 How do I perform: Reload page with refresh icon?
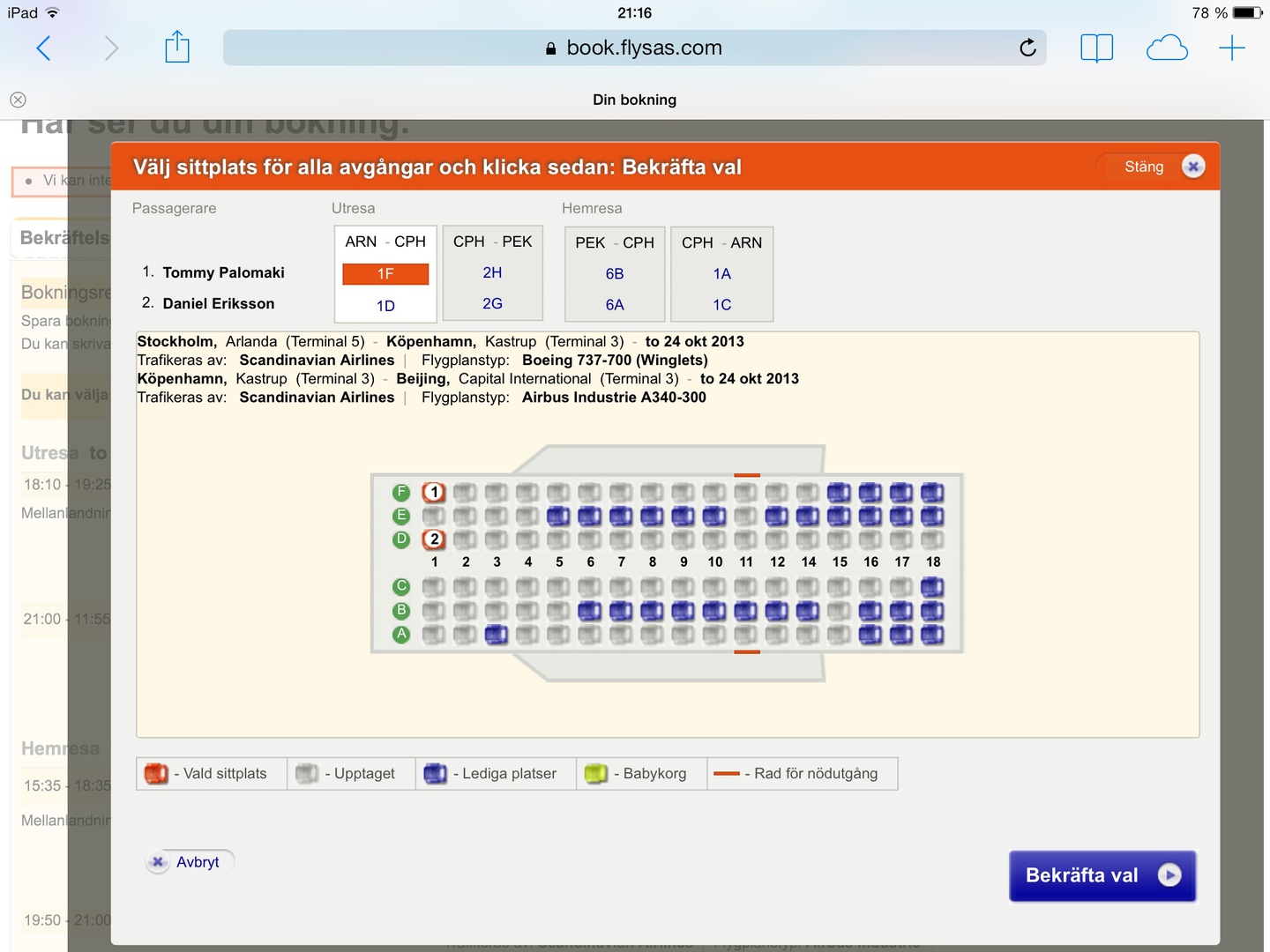pyautogui.click(x=1027, y=48)
